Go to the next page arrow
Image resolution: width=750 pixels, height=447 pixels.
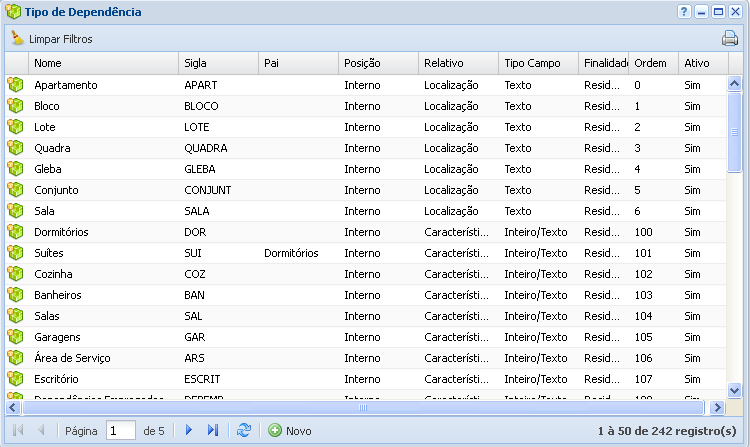point(188,430)
